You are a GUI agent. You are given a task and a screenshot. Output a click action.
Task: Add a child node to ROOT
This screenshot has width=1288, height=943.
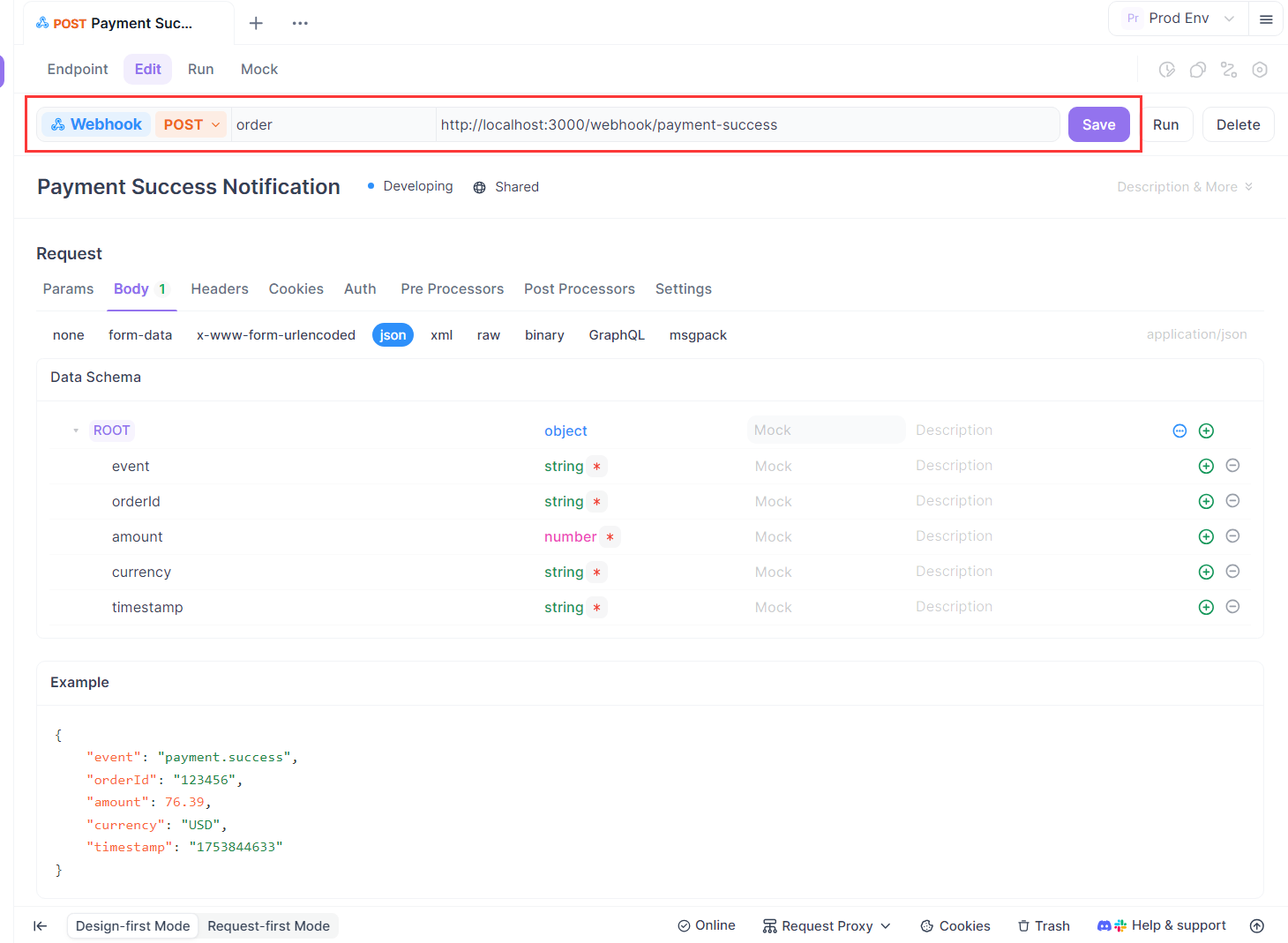tap(1206, 430)
